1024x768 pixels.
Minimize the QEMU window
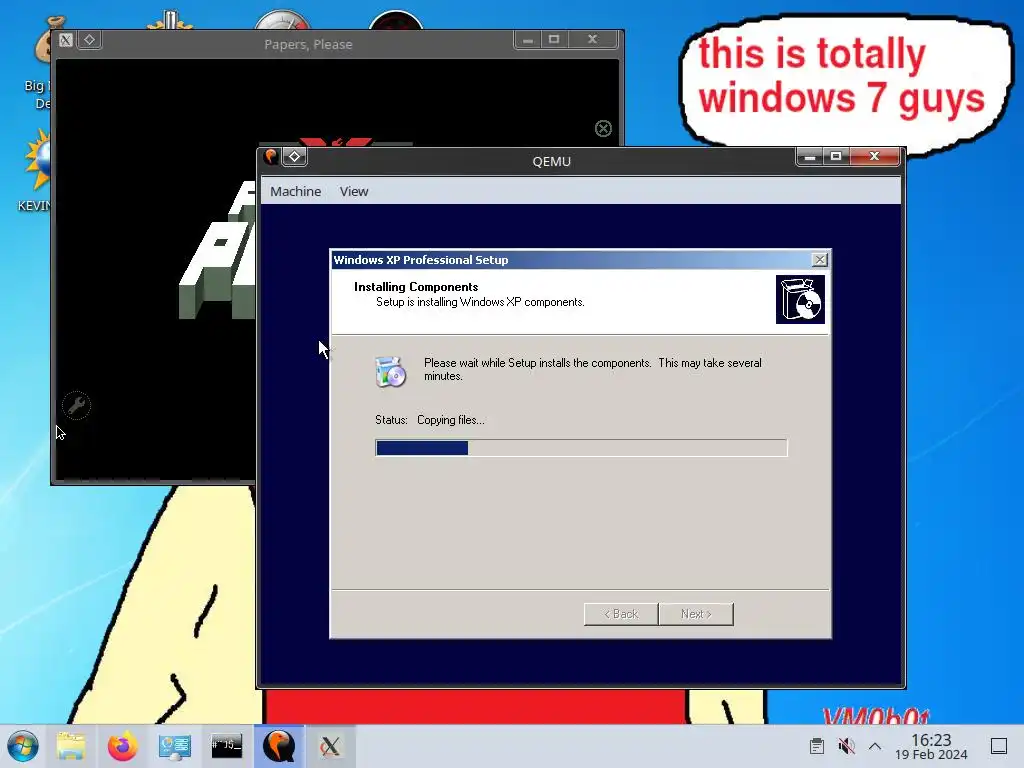point(810,157)
